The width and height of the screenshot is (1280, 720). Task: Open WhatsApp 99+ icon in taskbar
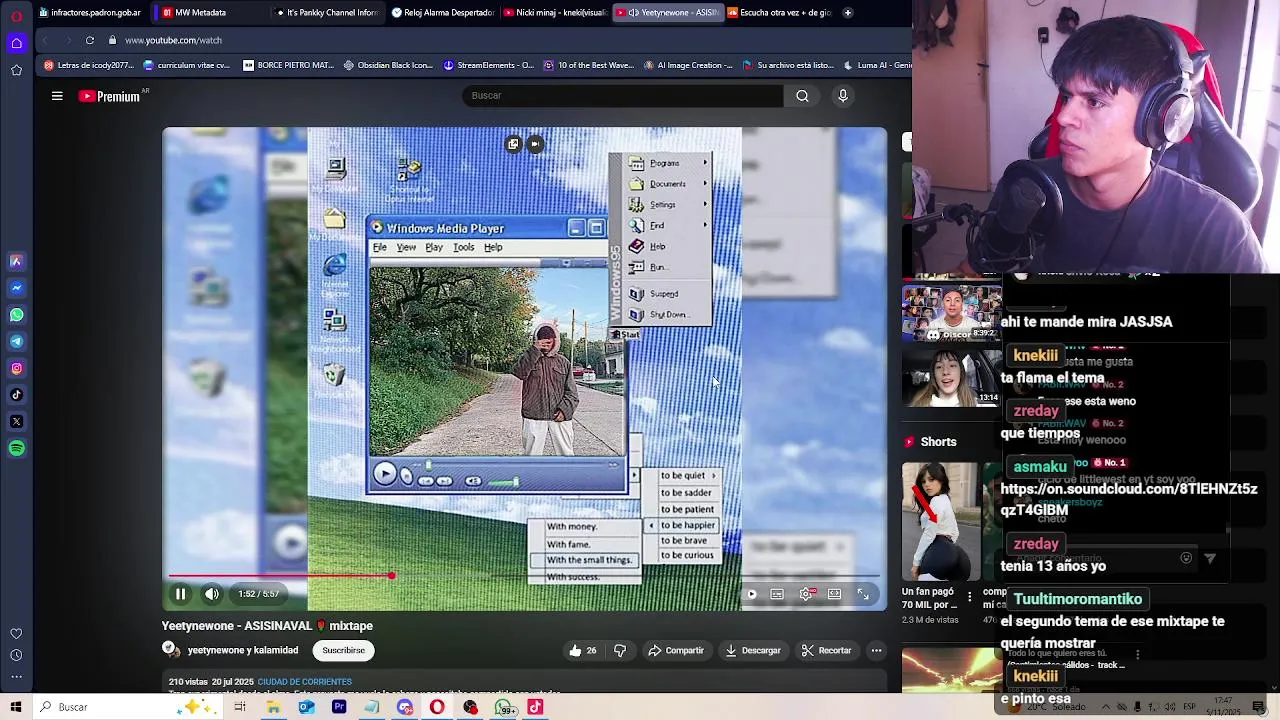(504, 707)
